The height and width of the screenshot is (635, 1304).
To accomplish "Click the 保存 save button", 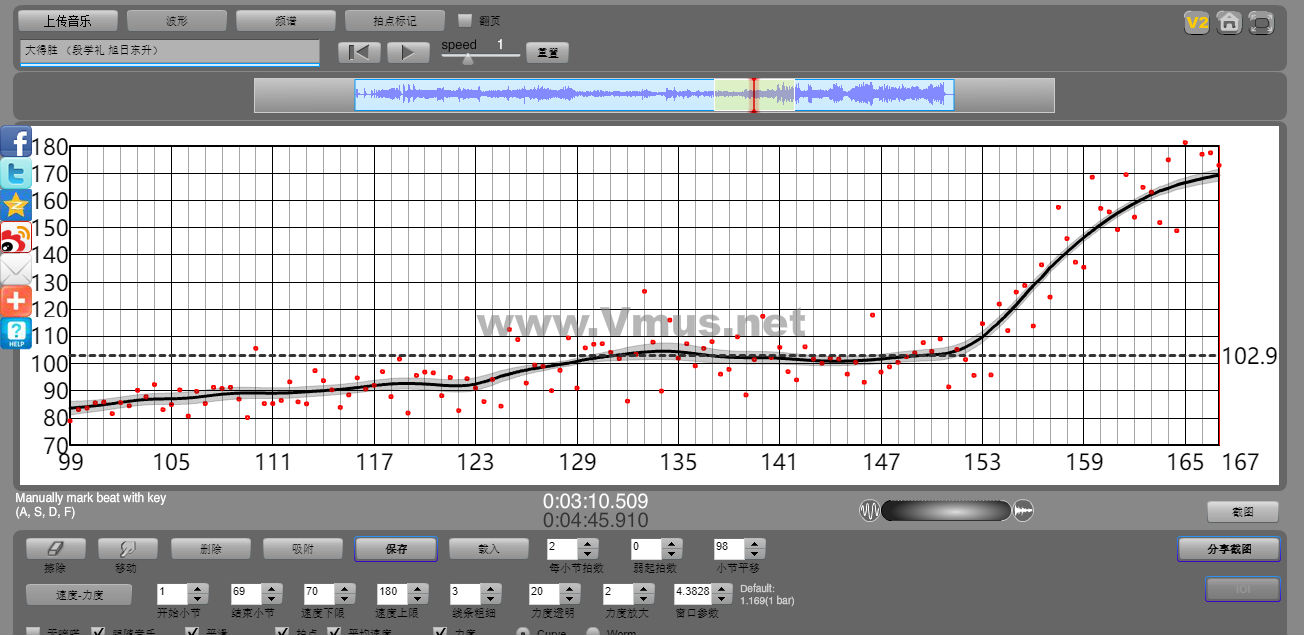I will coord(396,549).
